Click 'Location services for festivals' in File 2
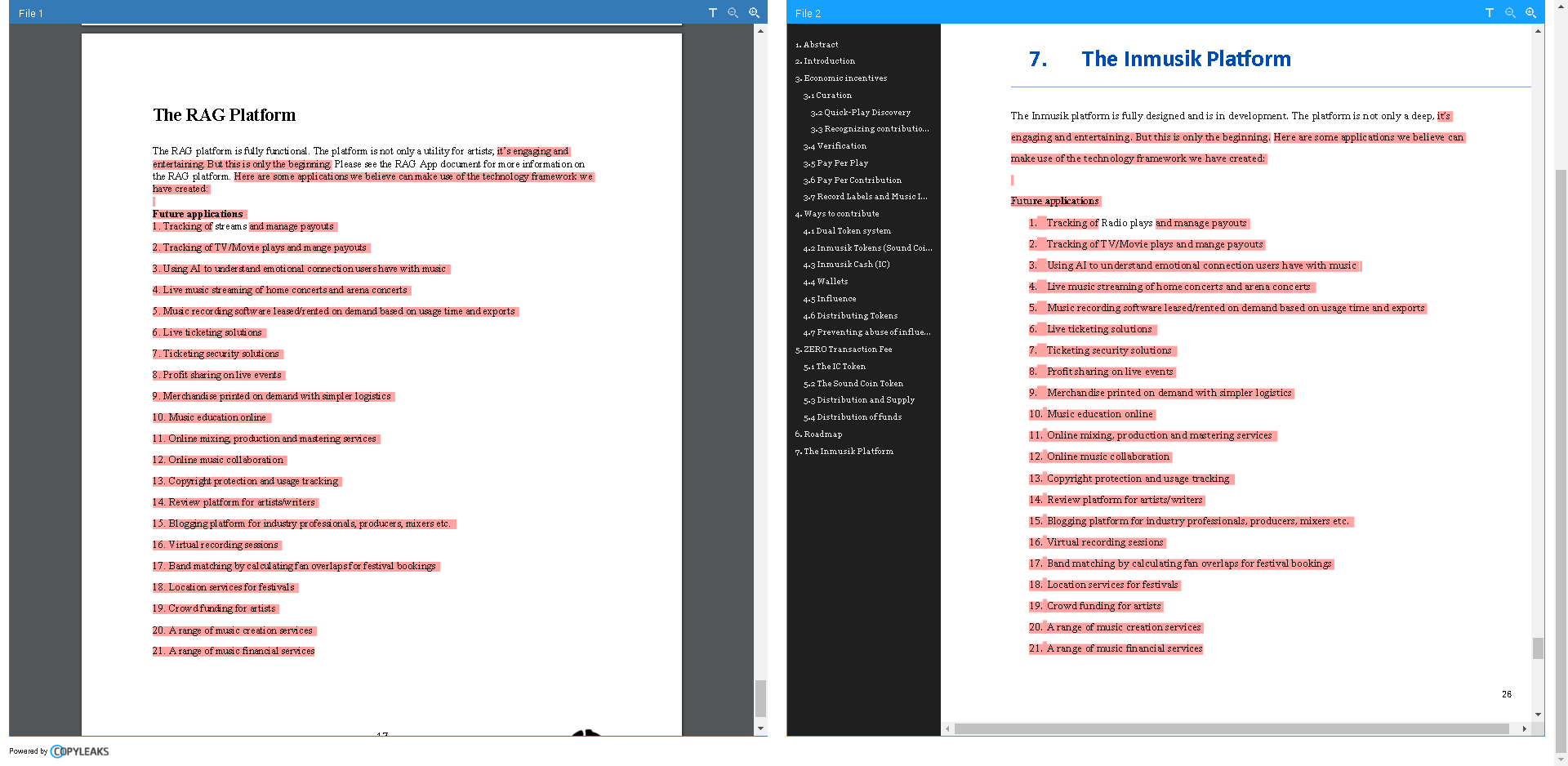The width and height of the screenshot is (1568, 766). pyautogui.click(x=1112, y=585)
